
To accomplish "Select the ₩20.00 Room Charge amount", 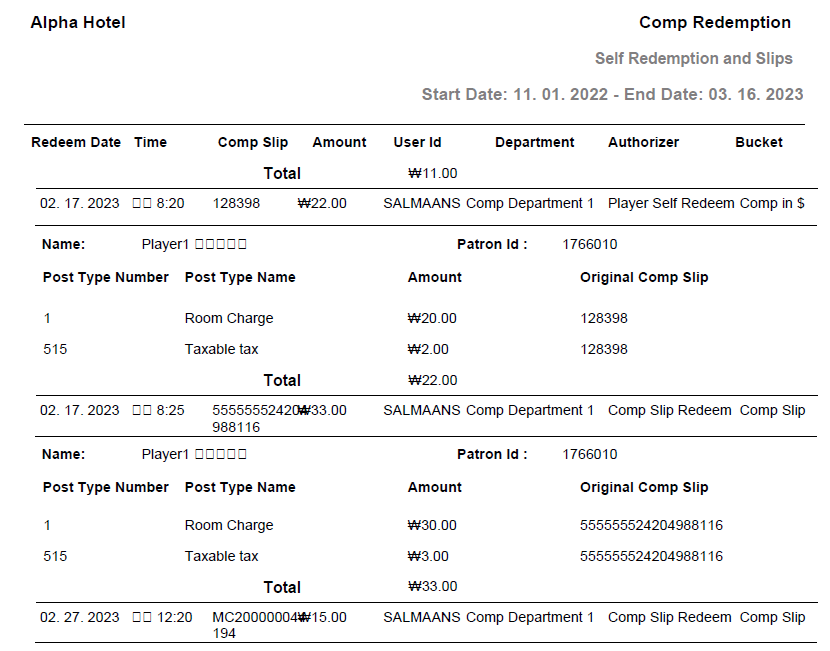I will pos(432,318).
